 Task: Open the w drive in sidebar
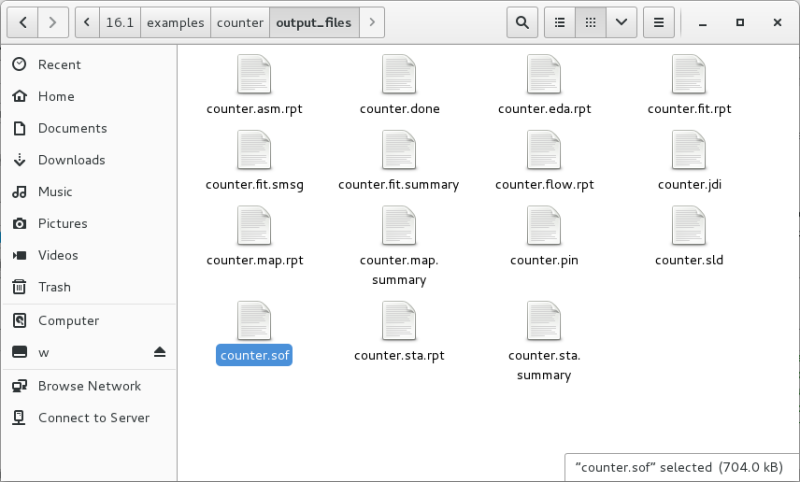click(x=89, y=352)
